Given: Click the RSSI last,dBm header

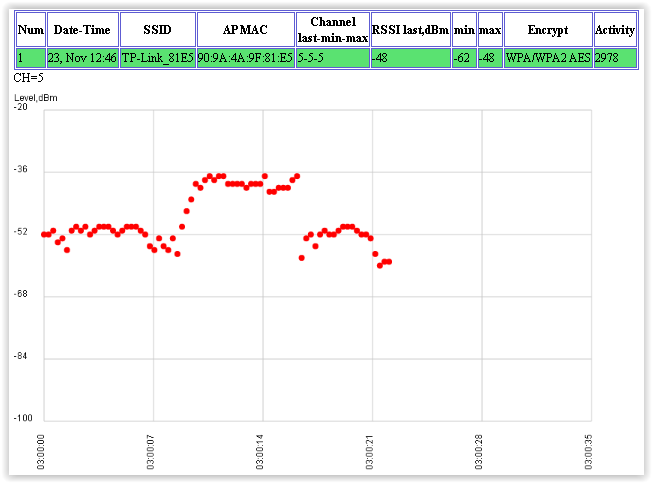Looking at the screenshot, I should coord(410,30).
